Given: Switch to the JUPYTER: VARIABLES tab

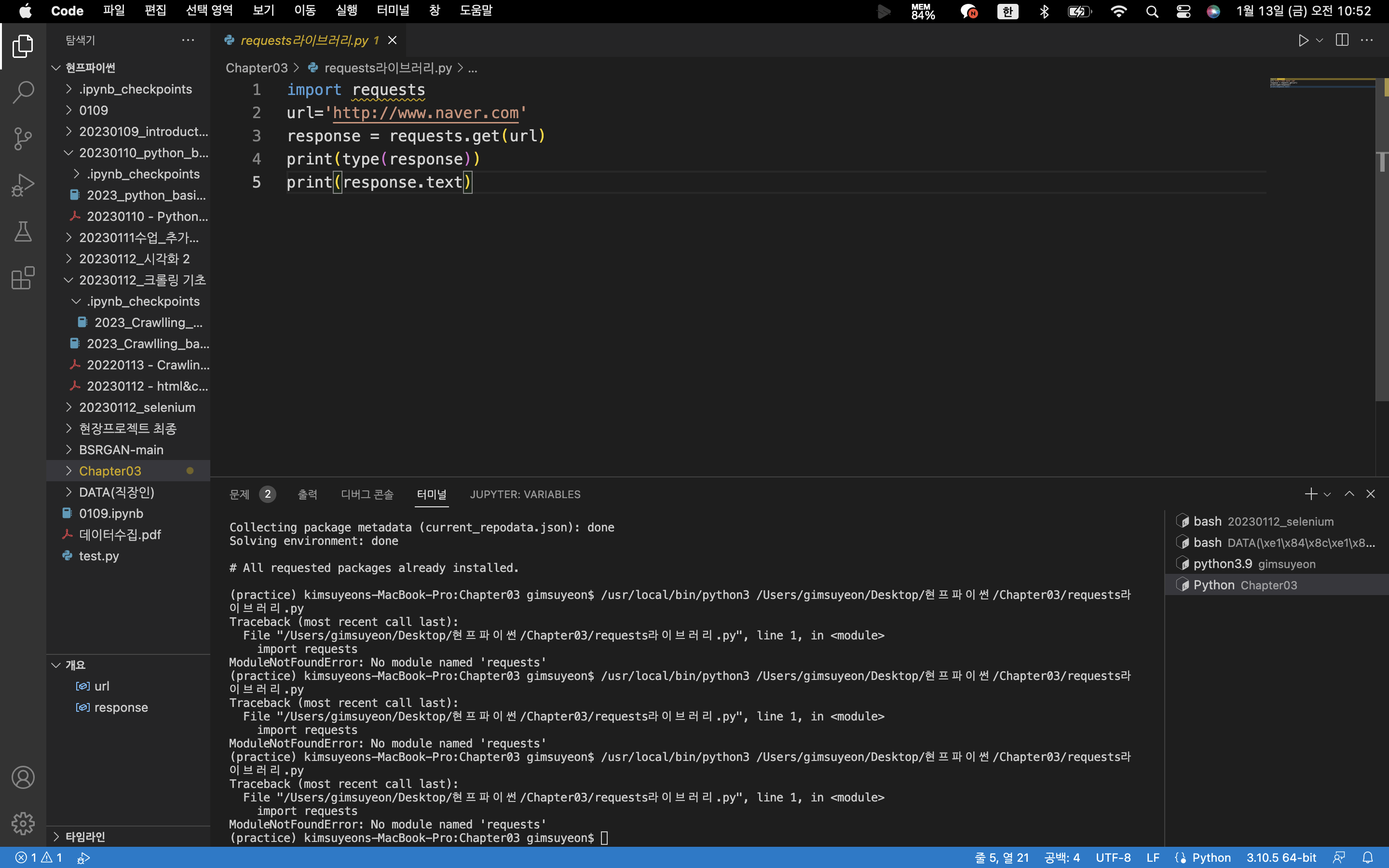Looking at the screenshot, I should [525, 494].
